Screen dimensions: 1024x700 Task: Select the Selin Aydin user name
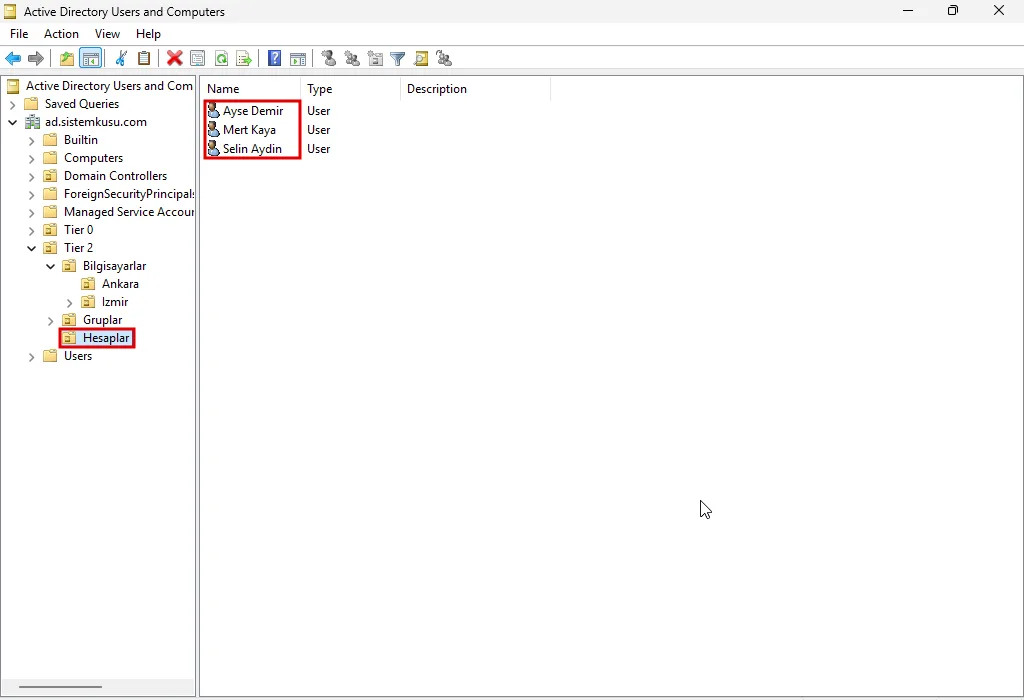pos(252,148)
